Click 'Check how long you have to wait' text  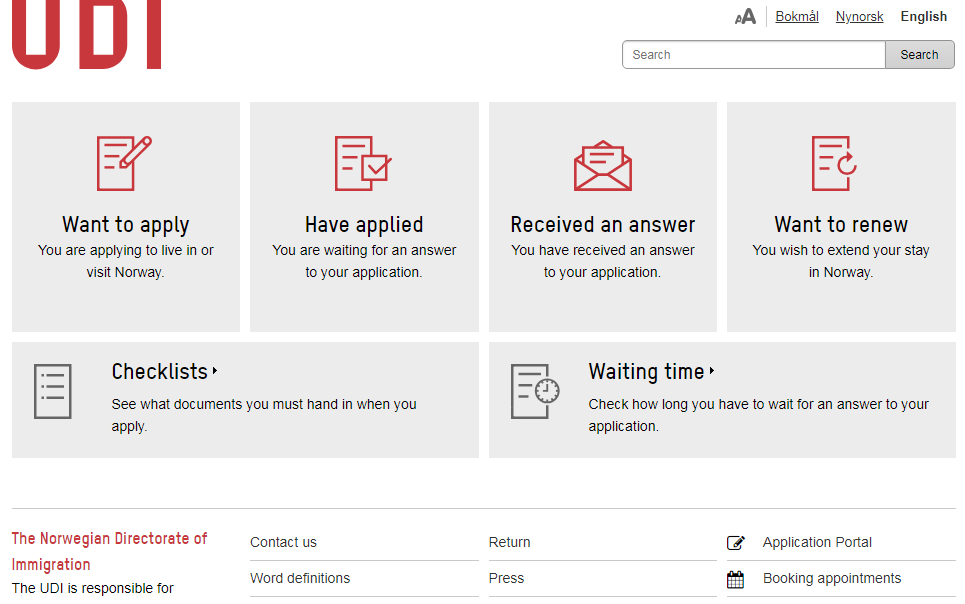(759, 415)
